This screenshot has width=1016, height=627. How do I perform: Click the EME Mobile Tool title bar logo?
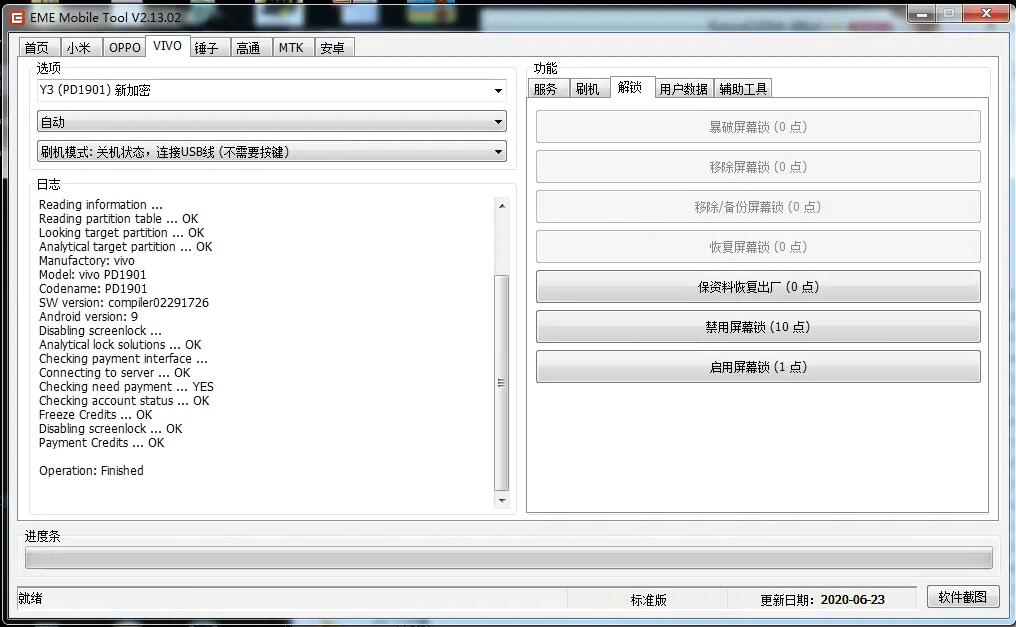tap(17, 17)
